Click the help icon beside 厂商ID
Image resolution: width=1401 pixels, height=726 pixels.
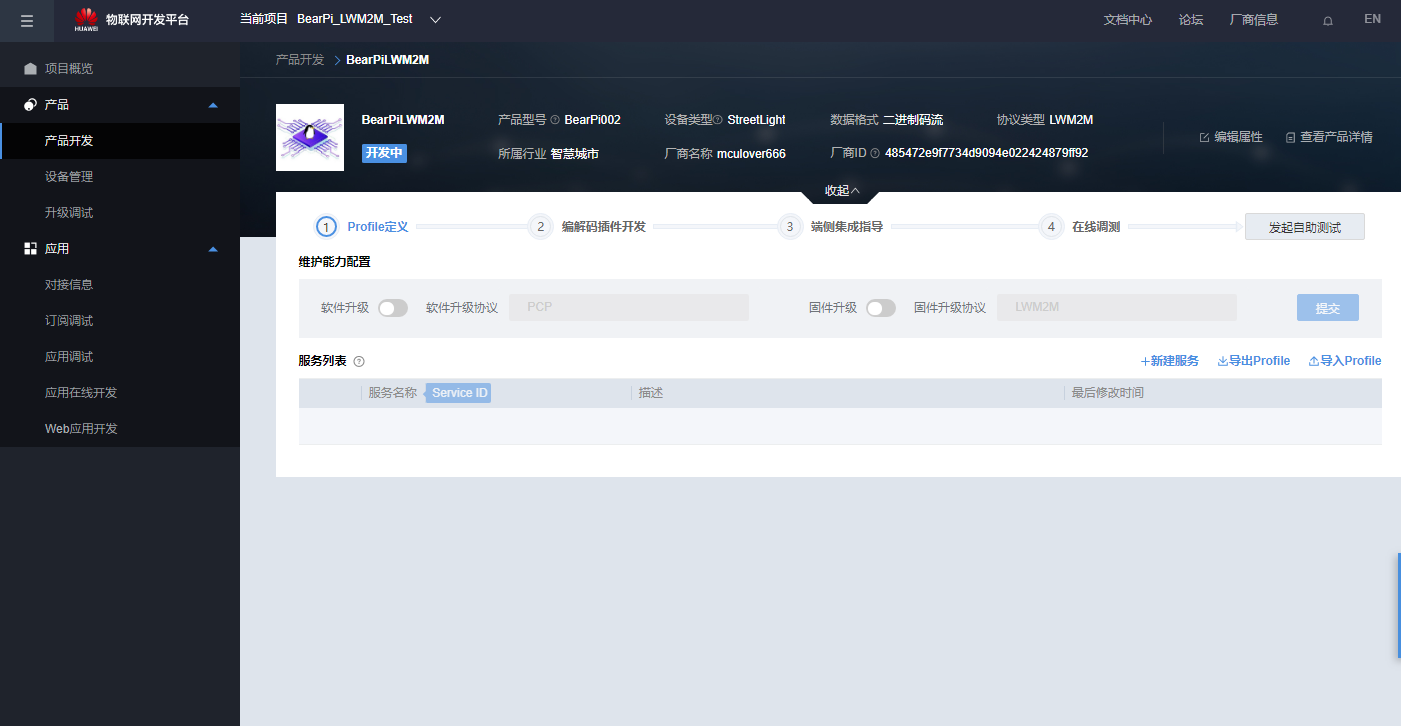point(875,153)
